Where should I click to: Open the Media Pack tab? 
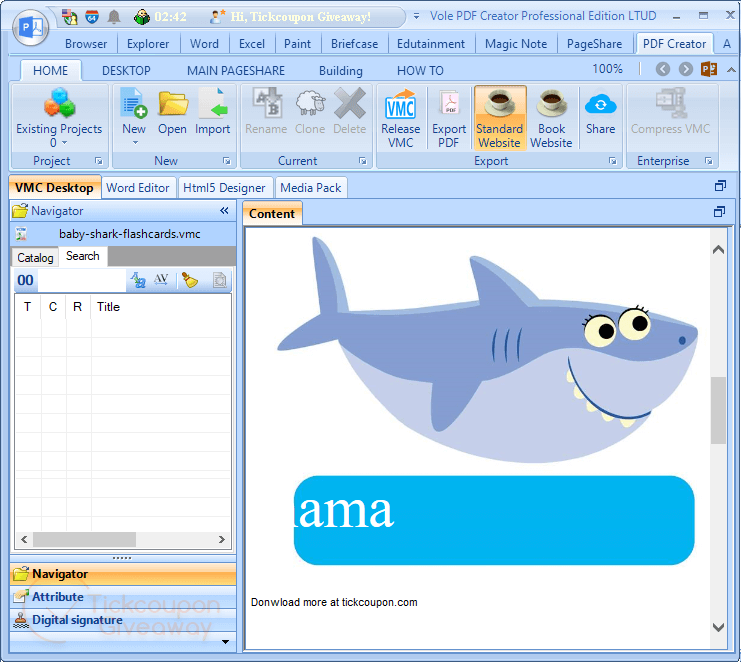pyautogui.click(x=310, y=188)
